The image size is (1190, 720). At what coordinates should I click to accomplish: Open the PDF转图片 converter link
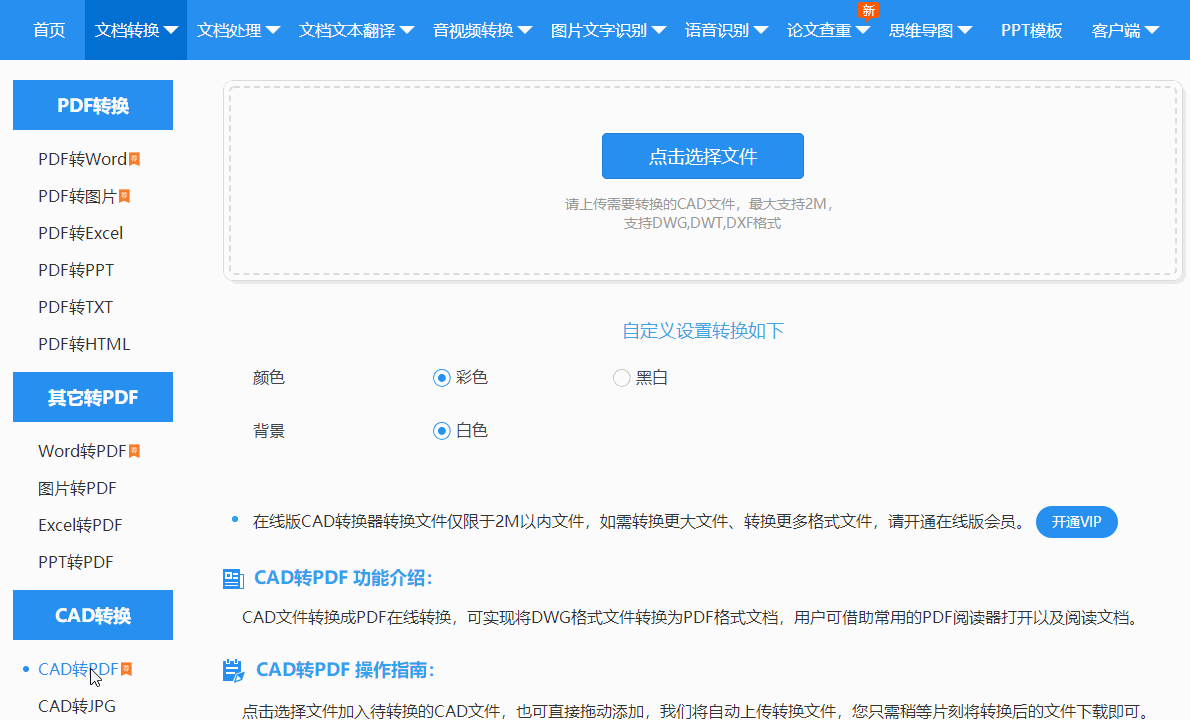pos(77,196)
